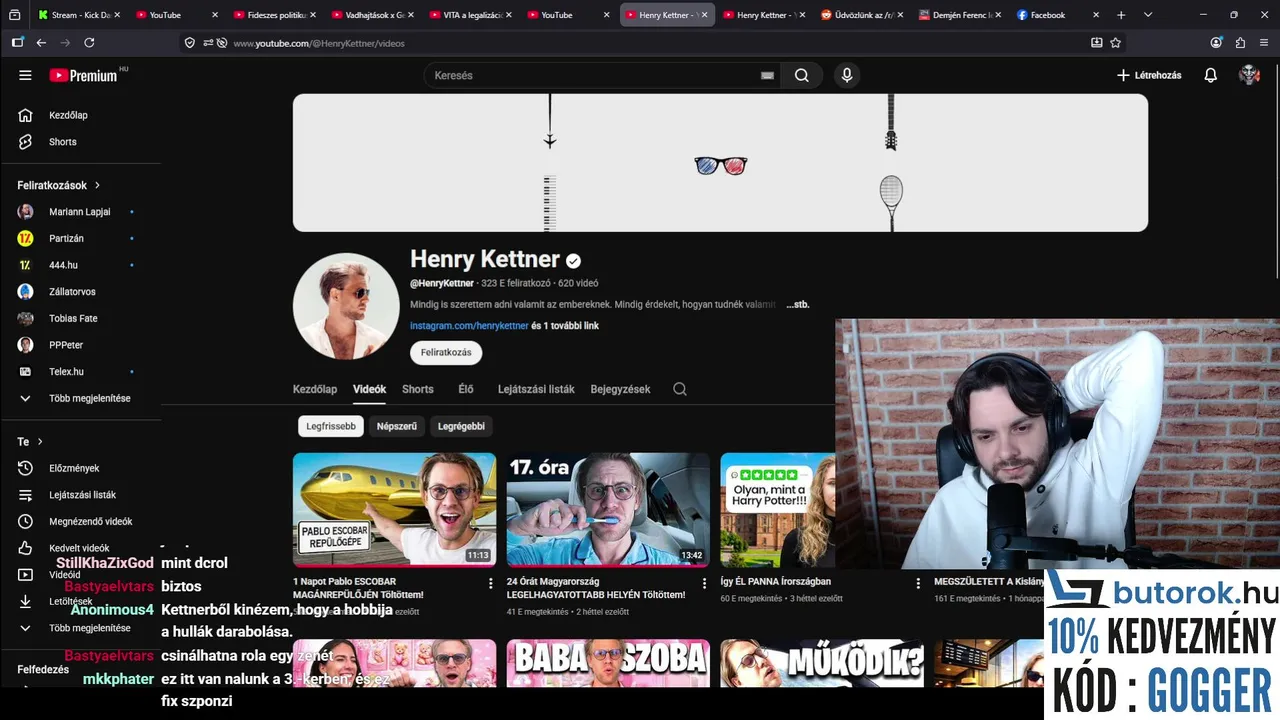The height and width of the screenshot is (720, 1280).
Task: Expand channel description with ...stb.
Action: tap(797, 304)
